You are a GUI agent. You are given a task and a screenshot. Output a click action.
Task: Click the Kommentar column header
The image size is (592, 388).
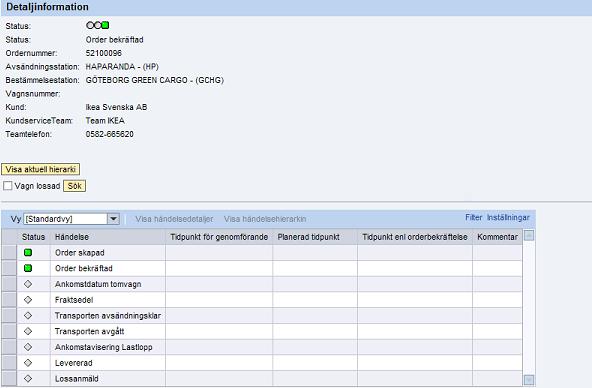point(497,237)
